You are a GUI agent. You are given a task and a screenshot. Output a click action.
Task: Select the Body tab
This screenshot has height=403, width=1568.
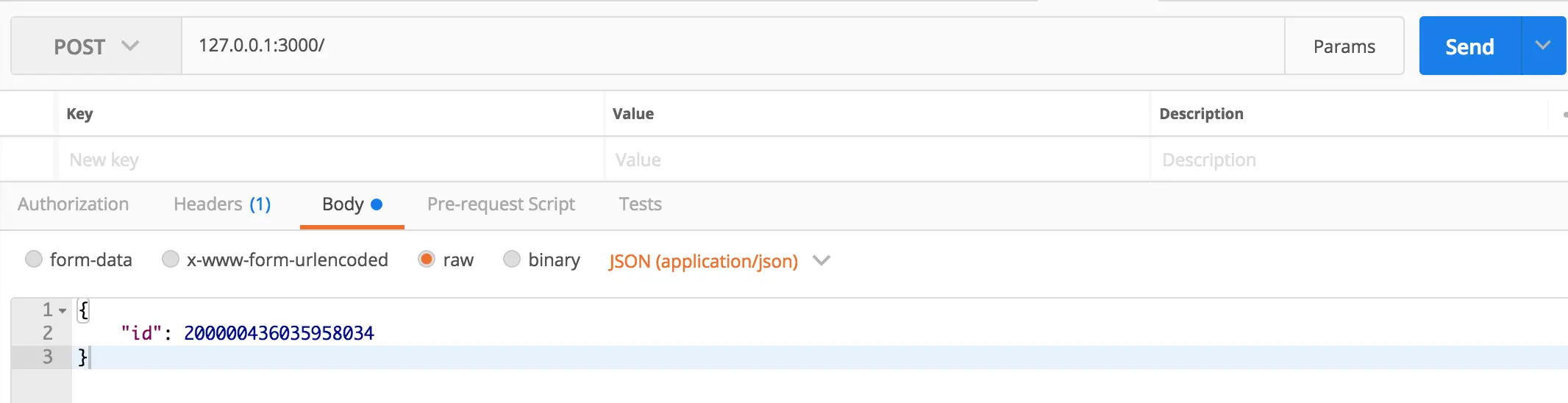[x=352, y=204]
